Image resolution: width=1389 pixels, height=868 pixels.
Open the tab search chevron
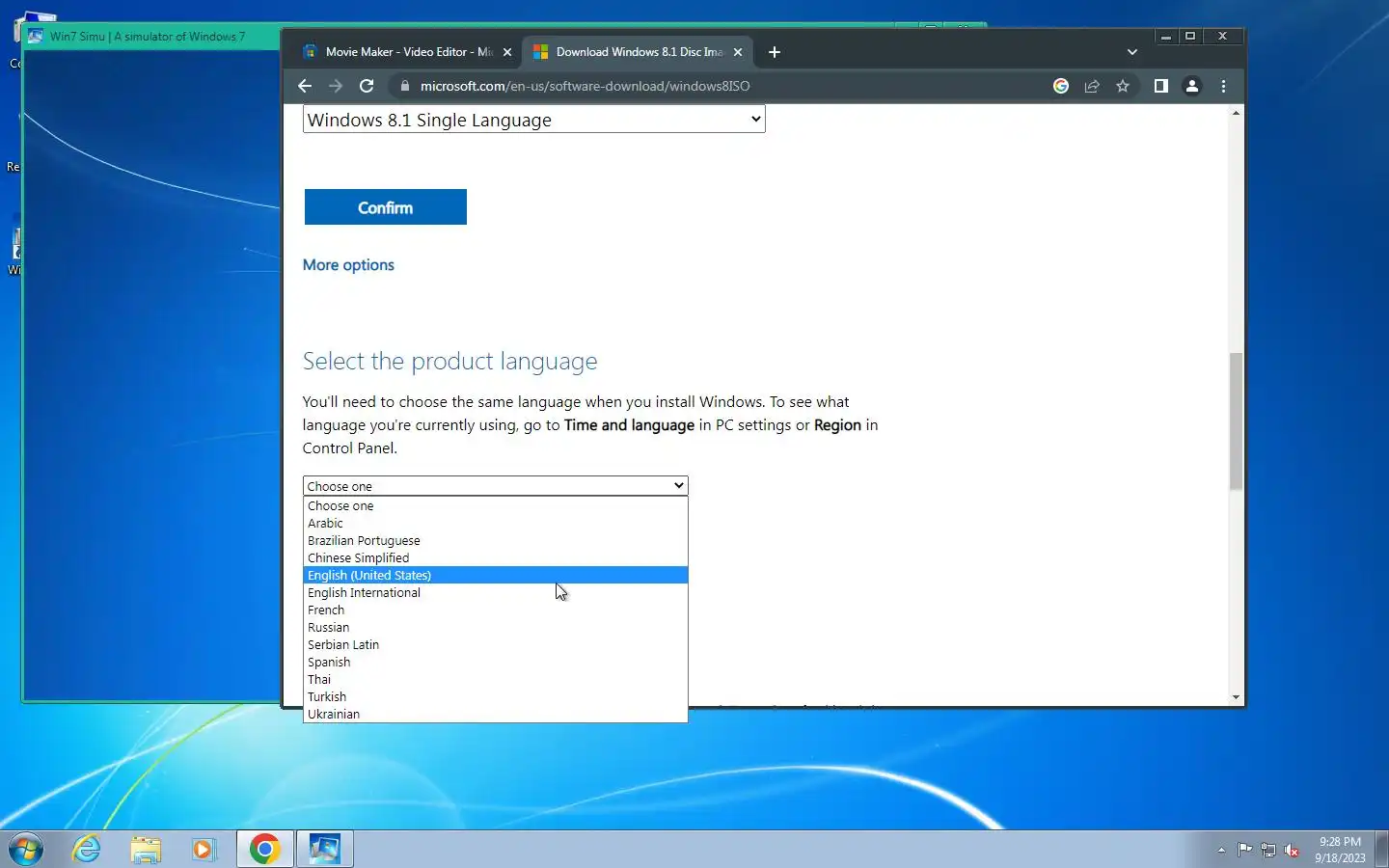(1132, 52)
